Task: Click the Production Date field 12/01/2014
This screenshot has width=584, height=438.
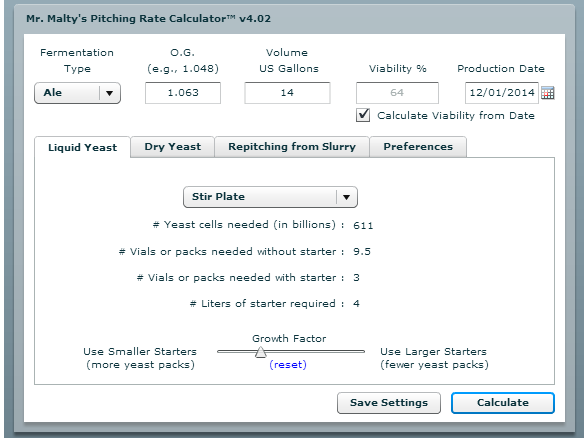Action: (x=502, y=93)
